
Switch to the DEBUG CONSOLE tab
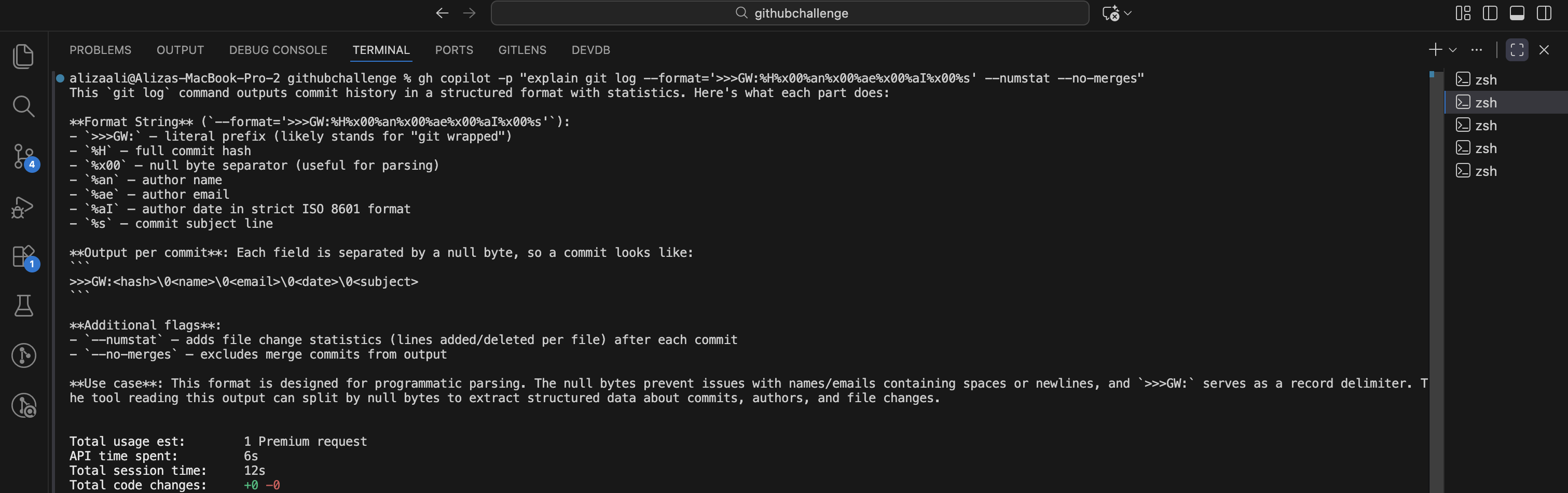[278, 50]
